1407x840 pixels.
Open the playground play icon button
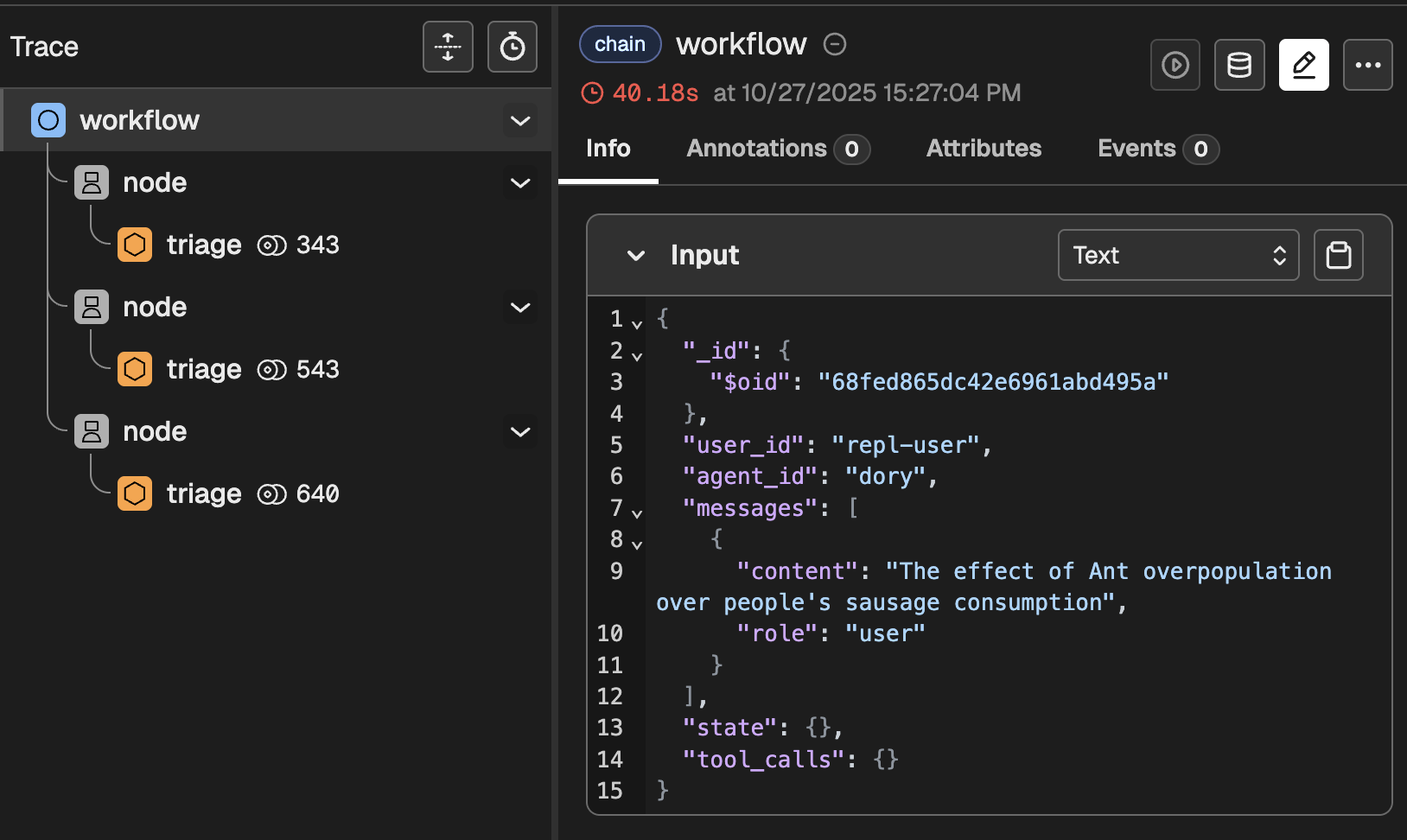[x=1175, y=65]
